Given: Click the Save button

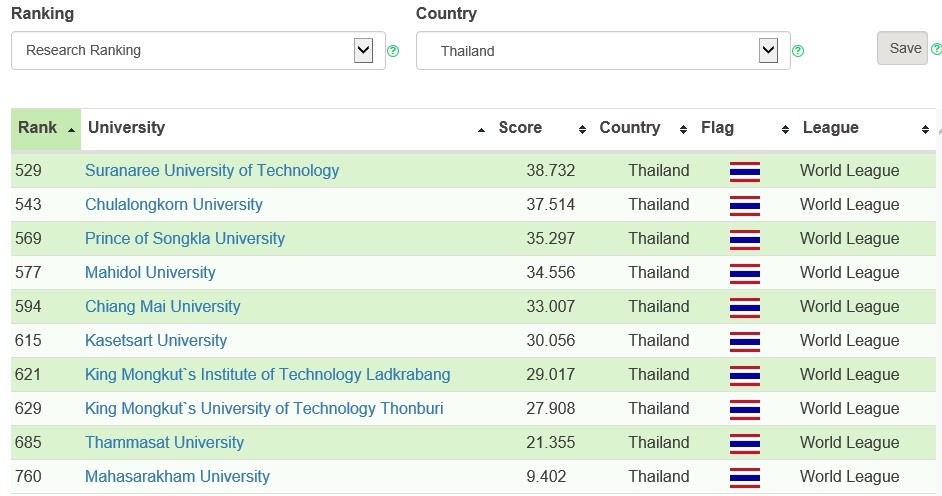Looking at the screenshot, I should coord(902,48).
